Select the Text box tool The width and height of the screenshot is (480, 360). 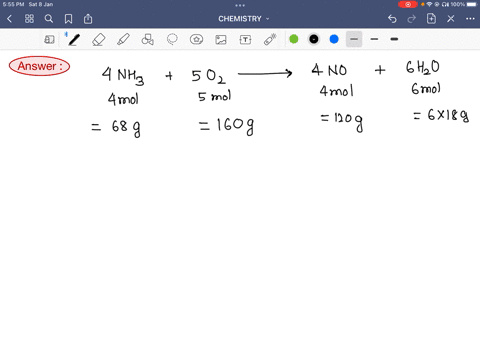coord(245,40)
